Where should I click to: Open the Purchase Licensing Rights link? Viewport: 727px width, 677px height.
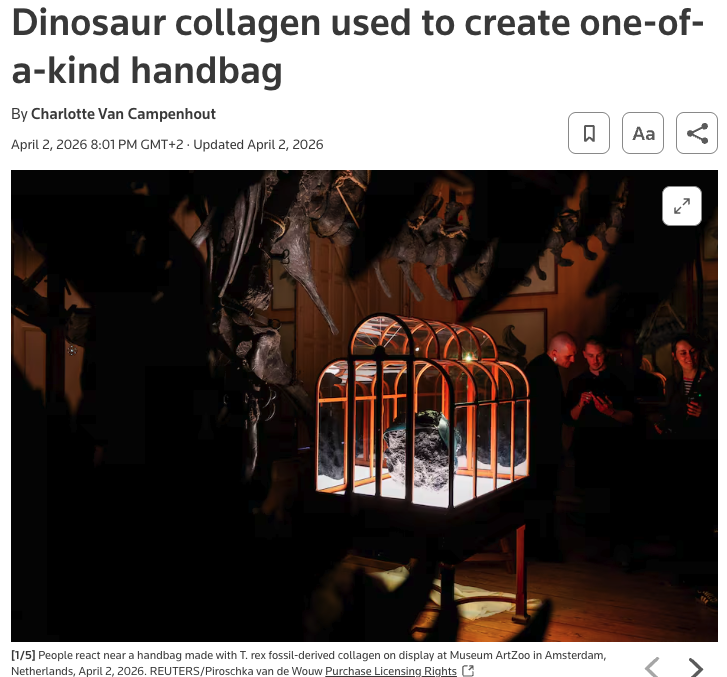[x=391, y=671]
